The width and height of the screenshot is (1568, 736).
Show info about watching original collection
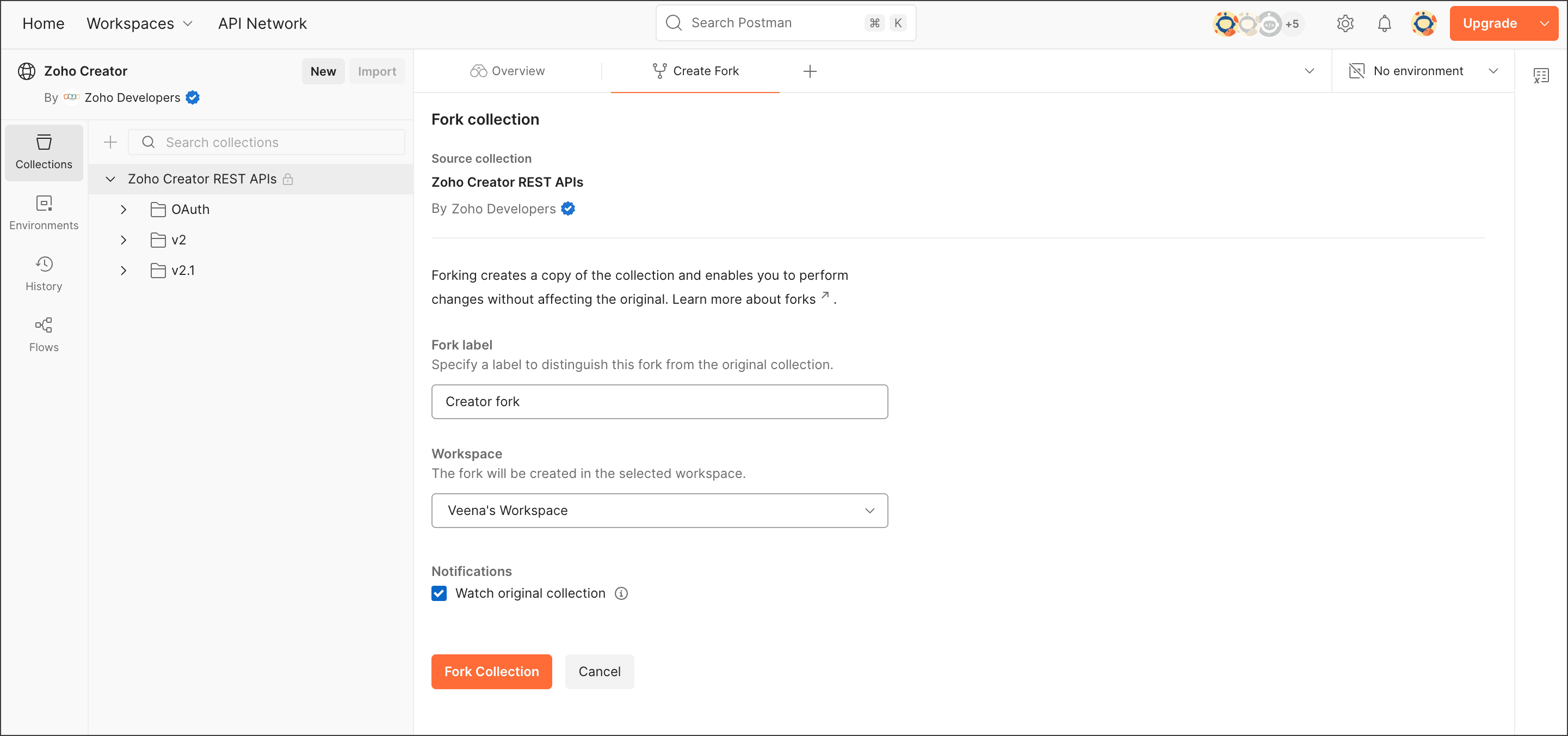point(621,593)
